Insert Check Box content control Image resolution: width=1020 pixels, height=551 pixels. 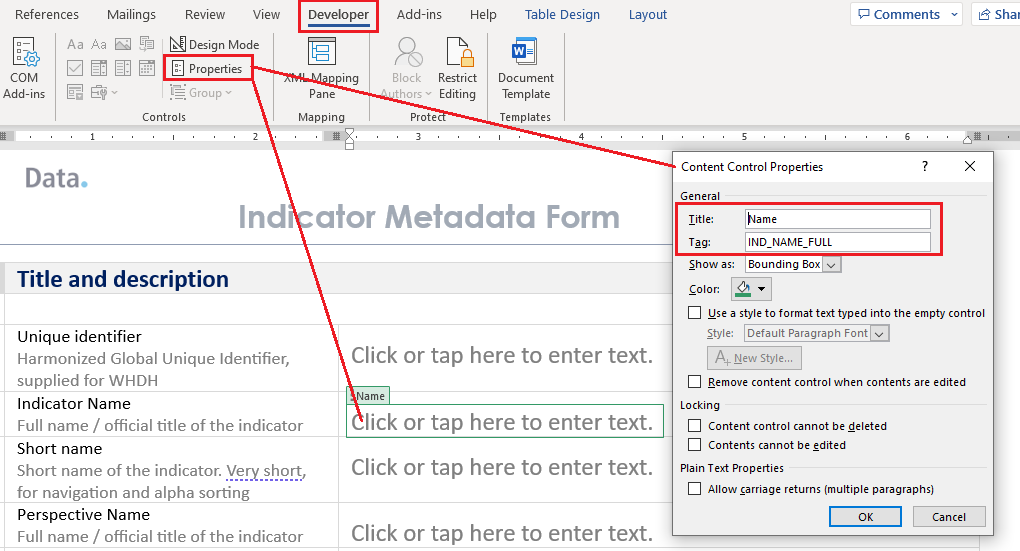click(x=75, y=68)
